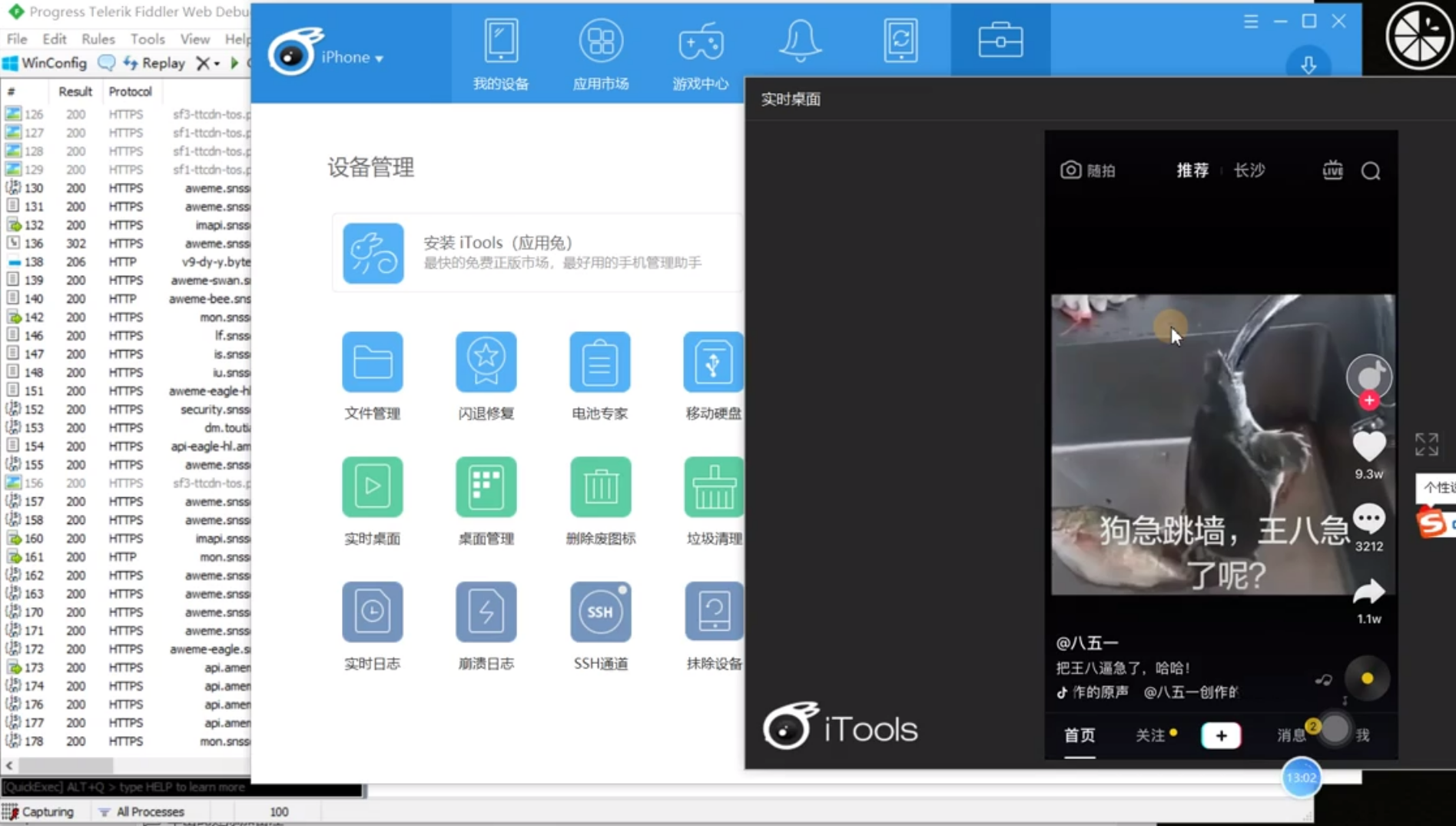Open the Edit menu in Fiddler

55,38
